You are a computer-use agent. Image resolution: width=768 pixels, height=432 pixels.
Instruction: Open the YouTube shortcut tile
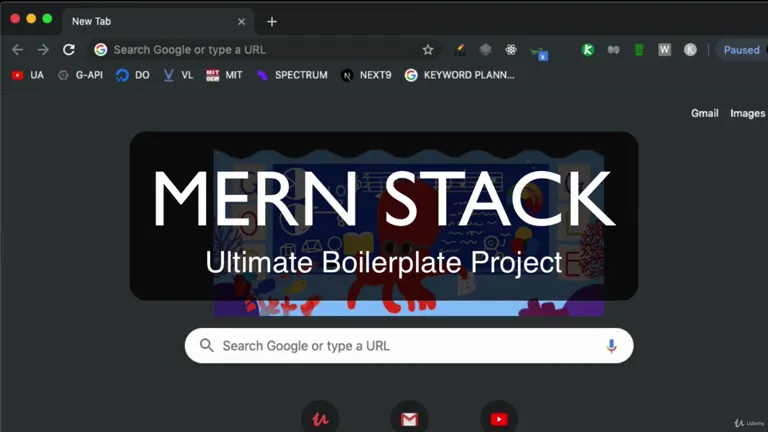coord(499,419)
